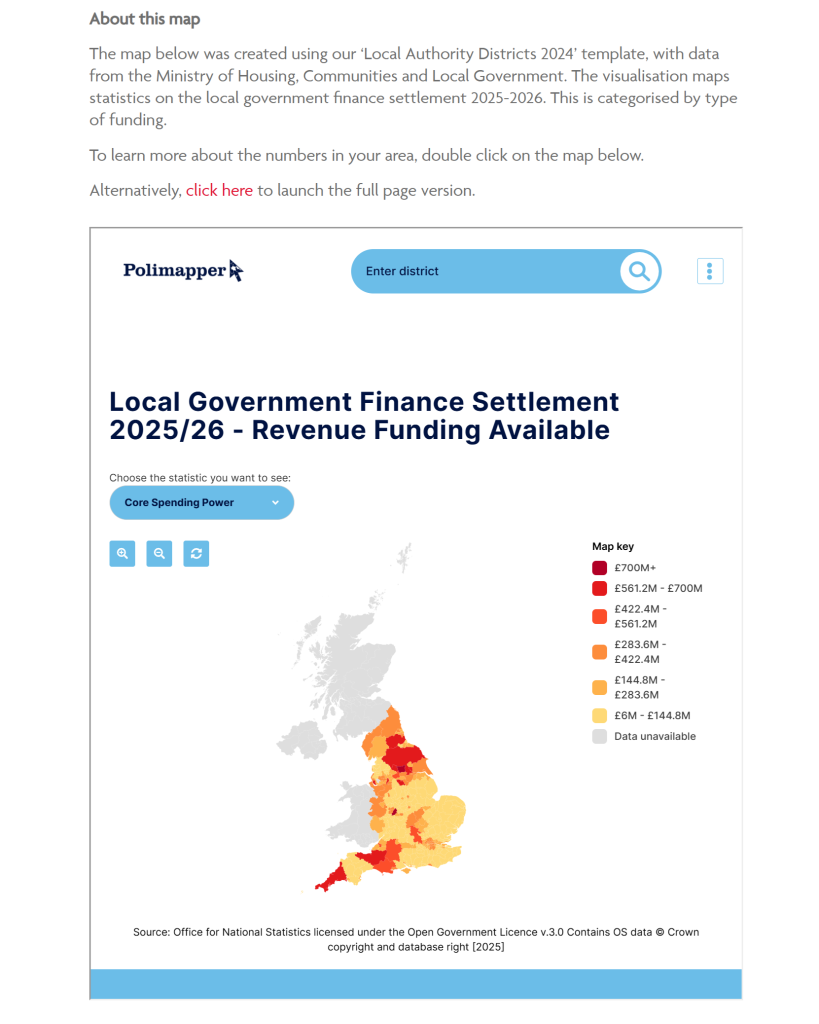Zoom out of the map
819x1024 pixels.
click(159, 553)
